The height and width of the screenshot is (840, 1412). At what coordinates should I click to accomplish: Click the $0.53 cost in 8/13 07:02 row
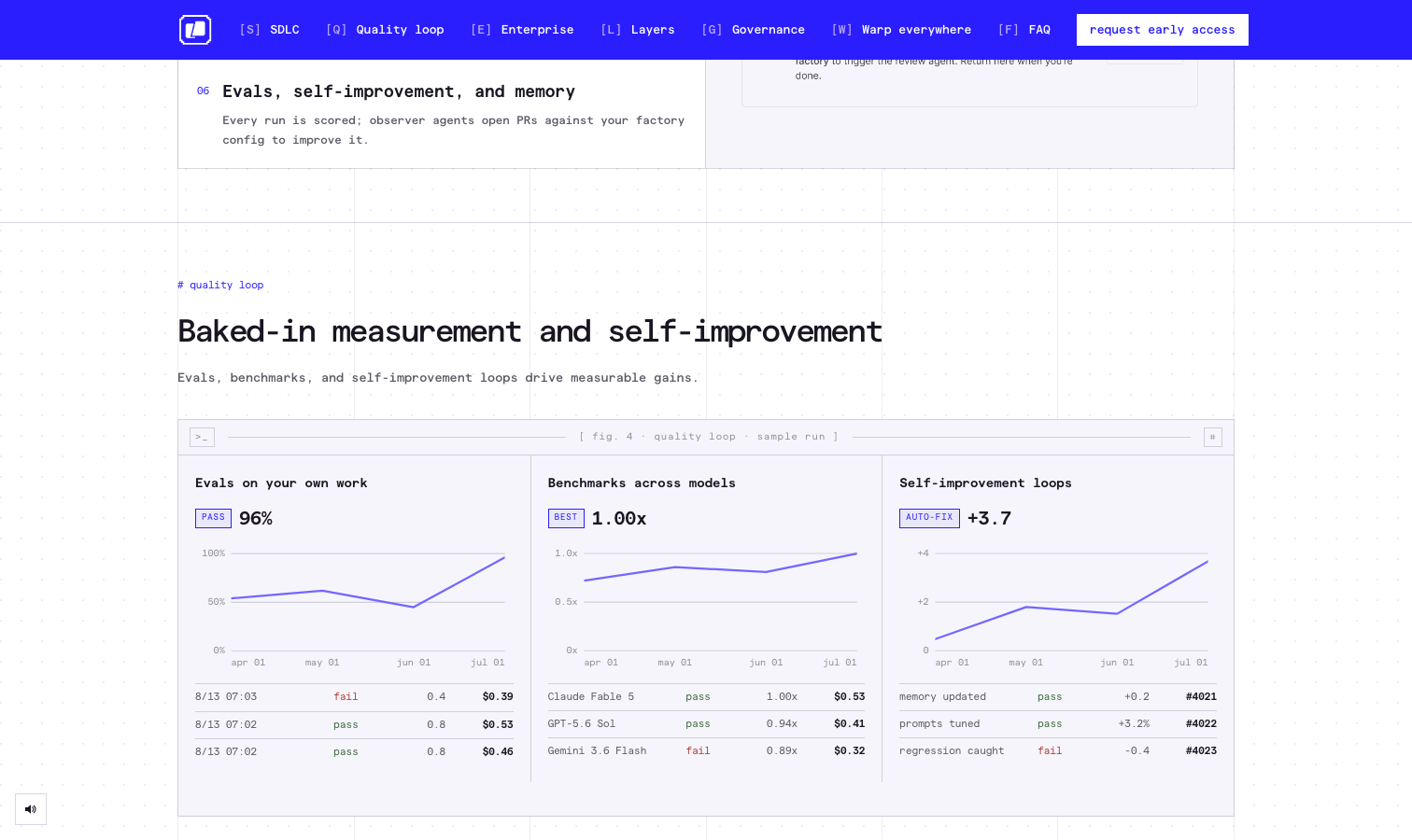click(x=498, y=724)
